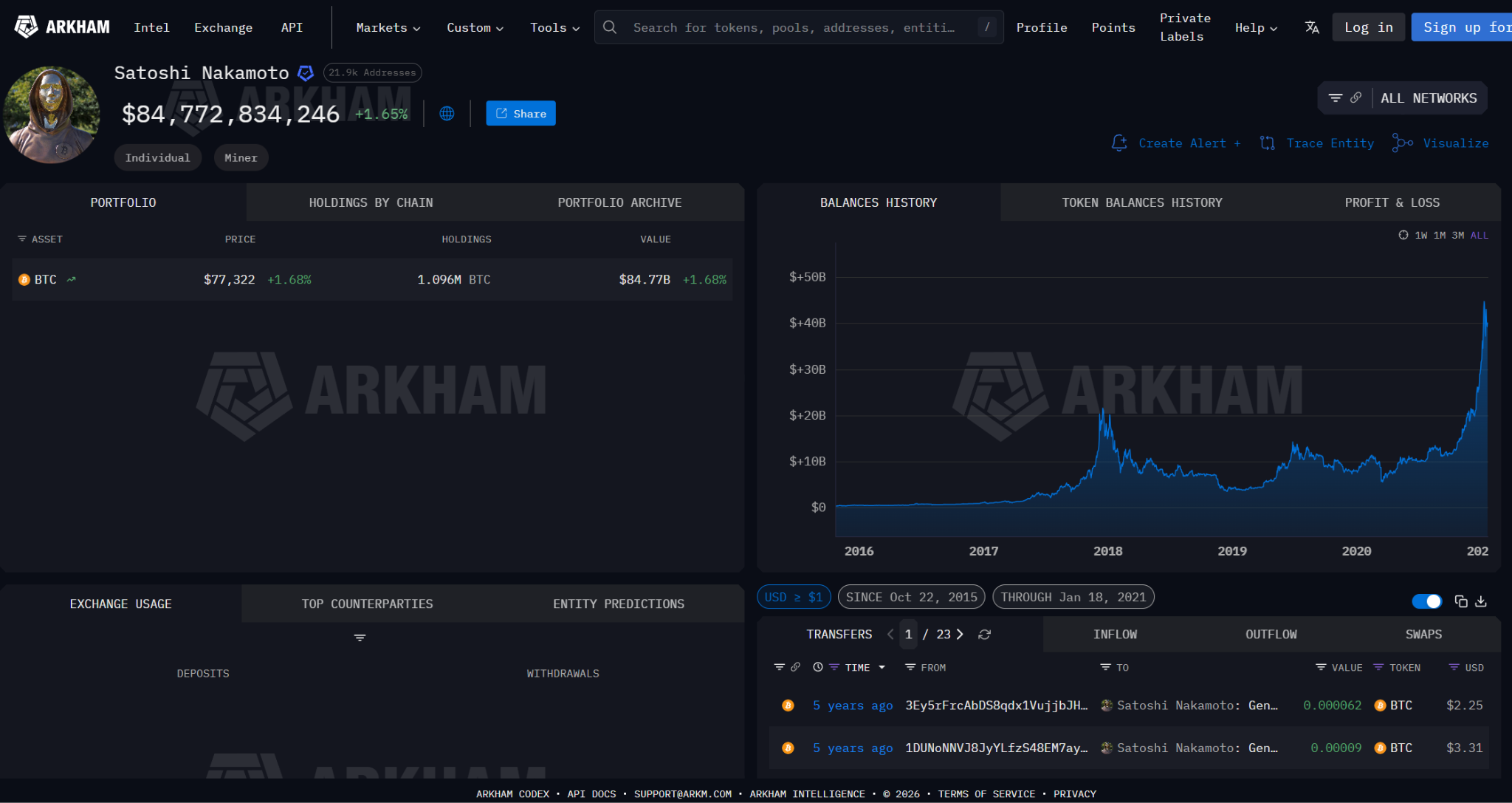Switch to the Inflow tab
This screenshot has width=1512, height=803.
(1115, 635)
